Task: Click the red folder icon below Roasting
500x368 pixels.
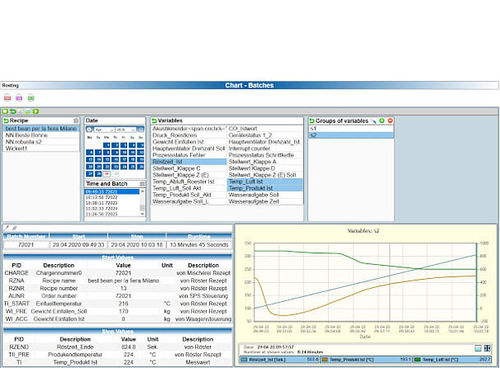Action: pyautogui.click(x=7, y=98)
